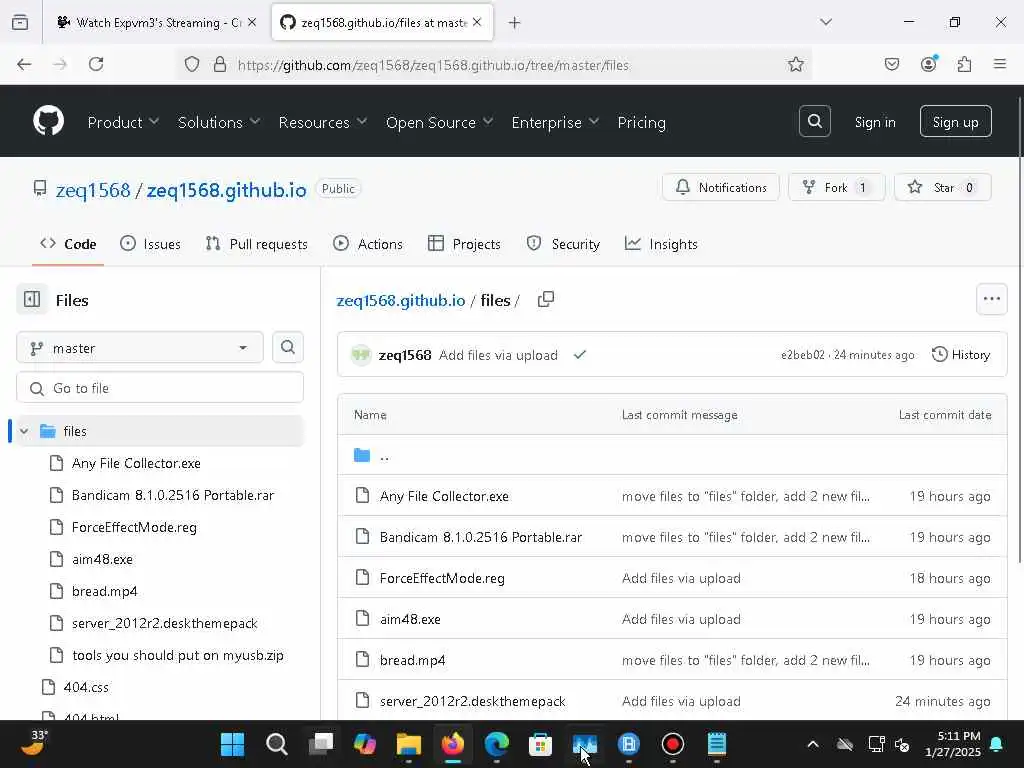
Task: Open a new browser tab
Action: [515, 23]
